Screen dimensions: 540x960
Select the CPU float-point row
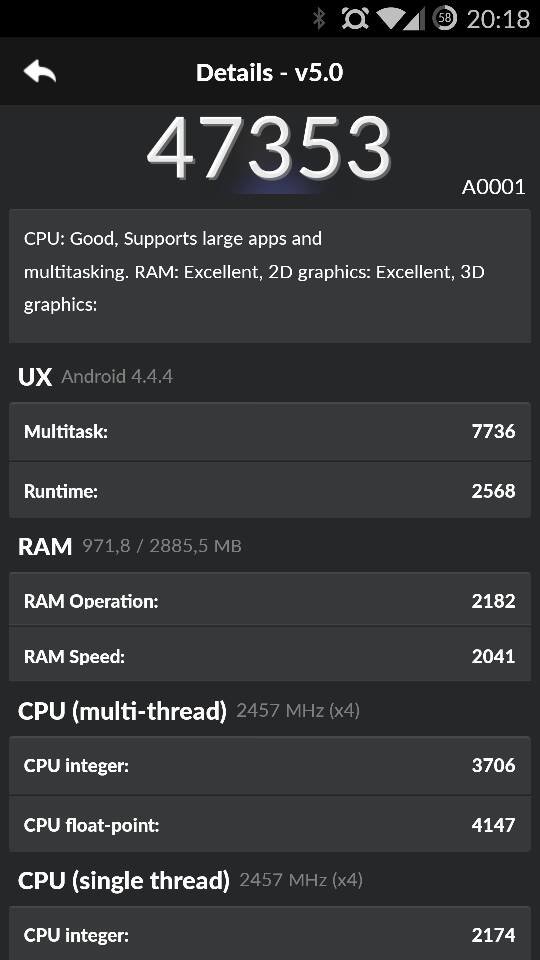point(270,825)
